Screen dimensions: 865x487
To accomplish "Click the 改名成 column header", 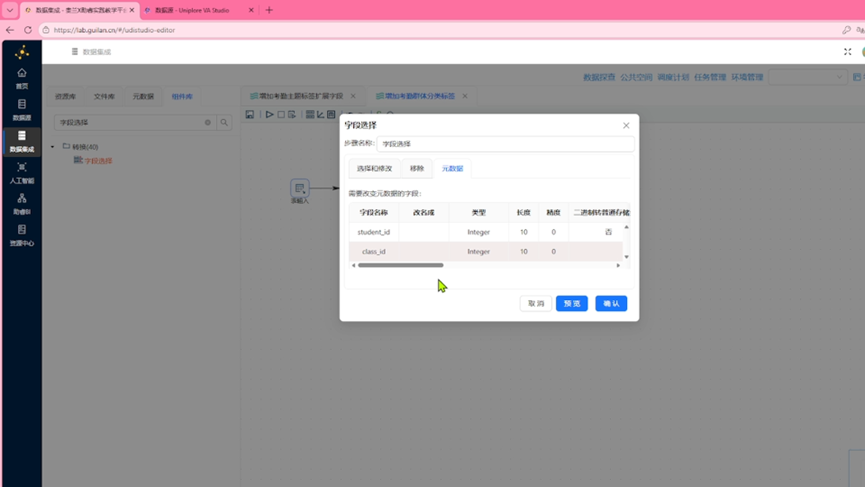I will click(424, 212).
